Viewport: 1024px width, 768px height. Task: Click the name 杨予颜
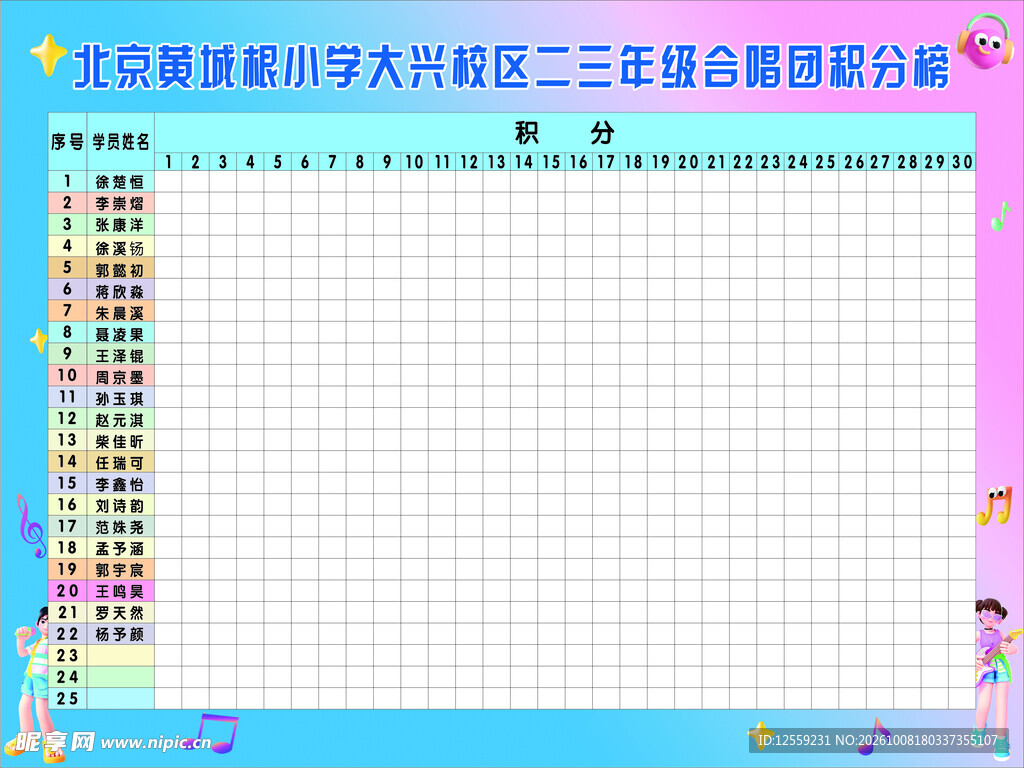tap(120, 634)
